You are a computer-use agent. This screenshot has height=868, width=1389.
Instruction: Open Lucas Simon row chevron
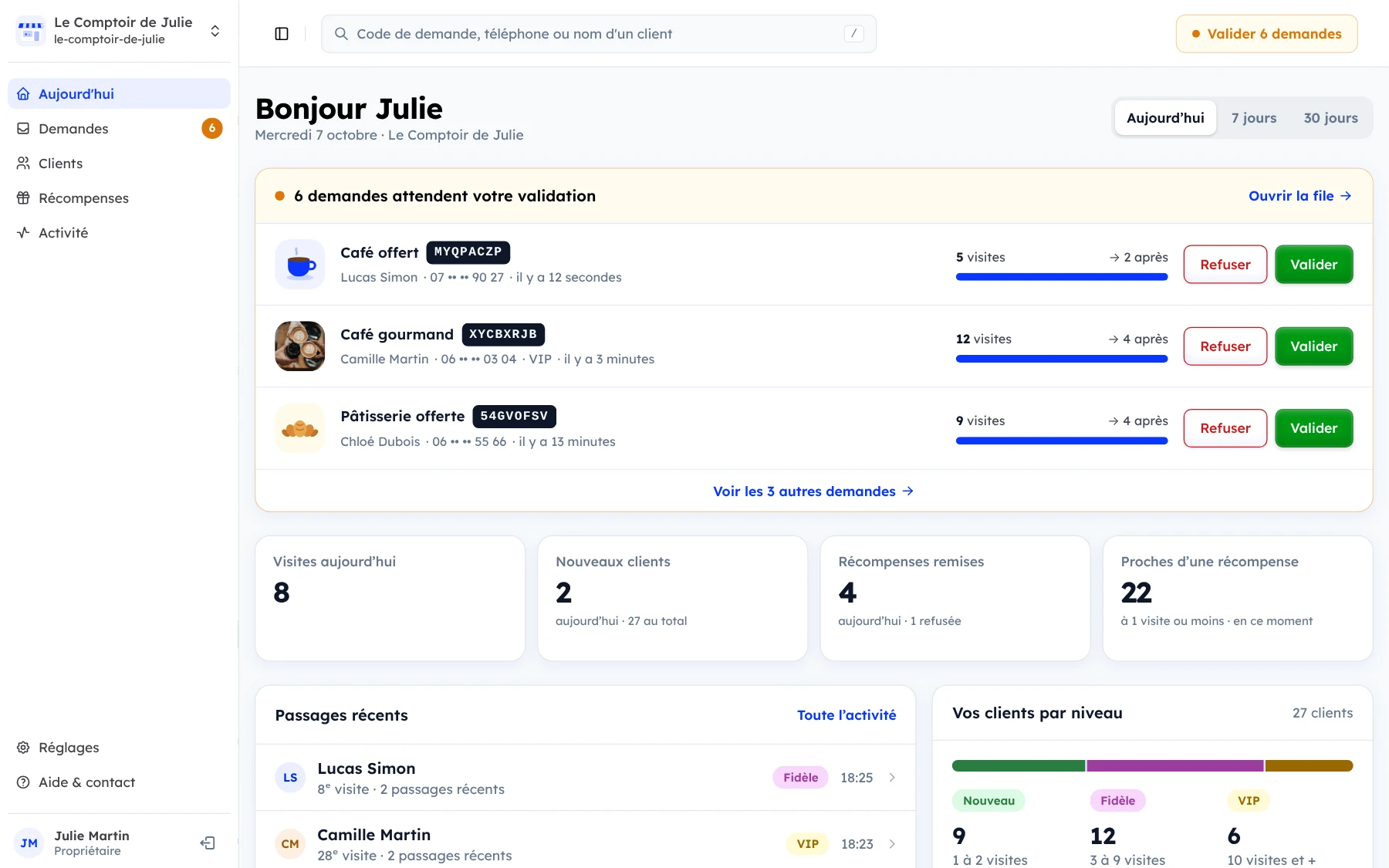tap(892, 778)
